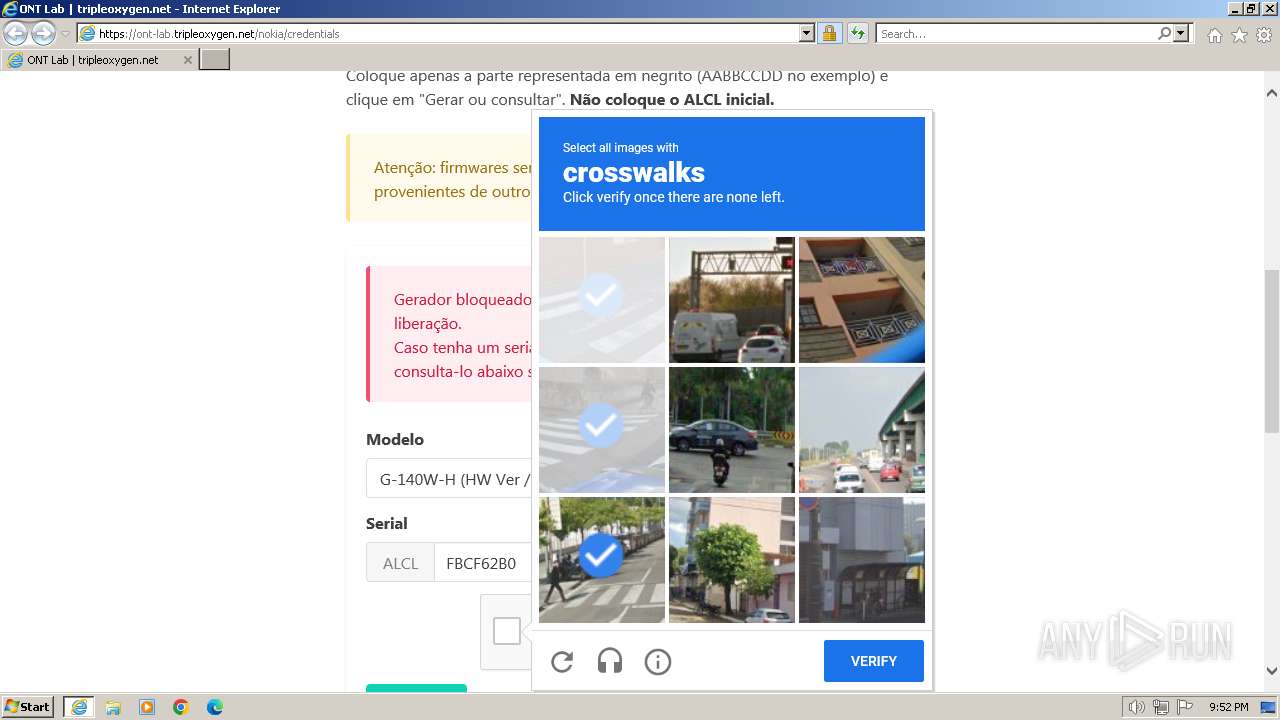The width and height of the screenshot is (1280, 720).
Task: Click the ALCL serial prefix label
Action: [x=400, y=563]
